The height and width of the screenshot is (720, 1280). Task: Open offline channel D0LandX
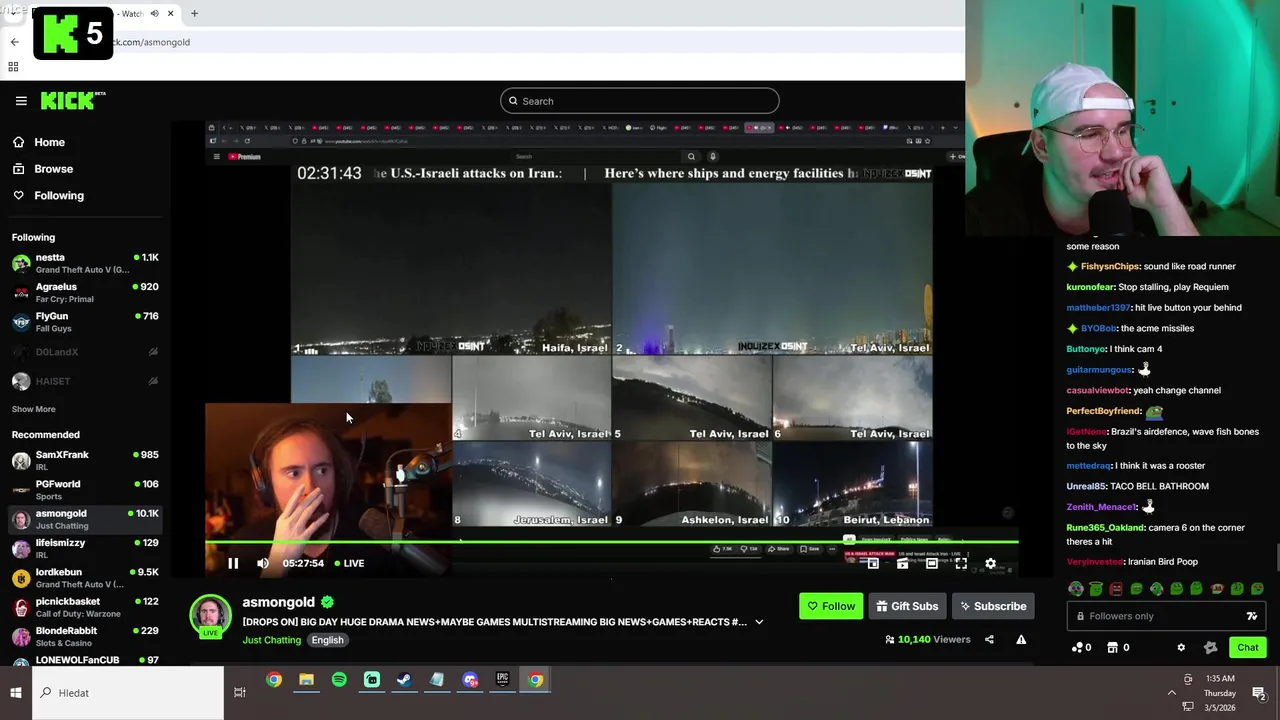[85, 352]
